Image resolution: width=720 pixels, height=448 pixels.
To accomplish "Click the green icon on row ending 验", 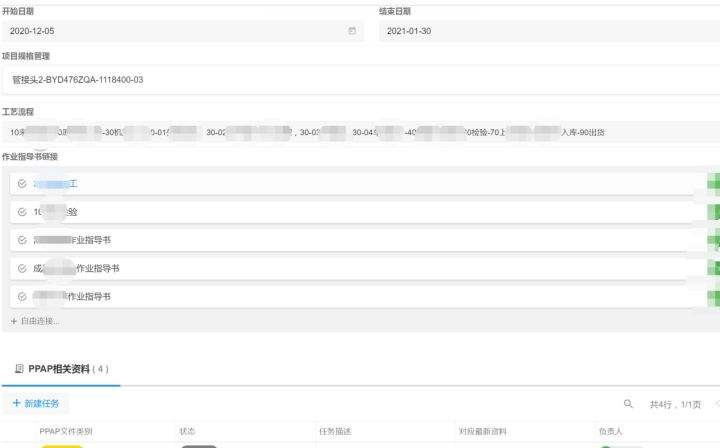I will coord(714,212).
